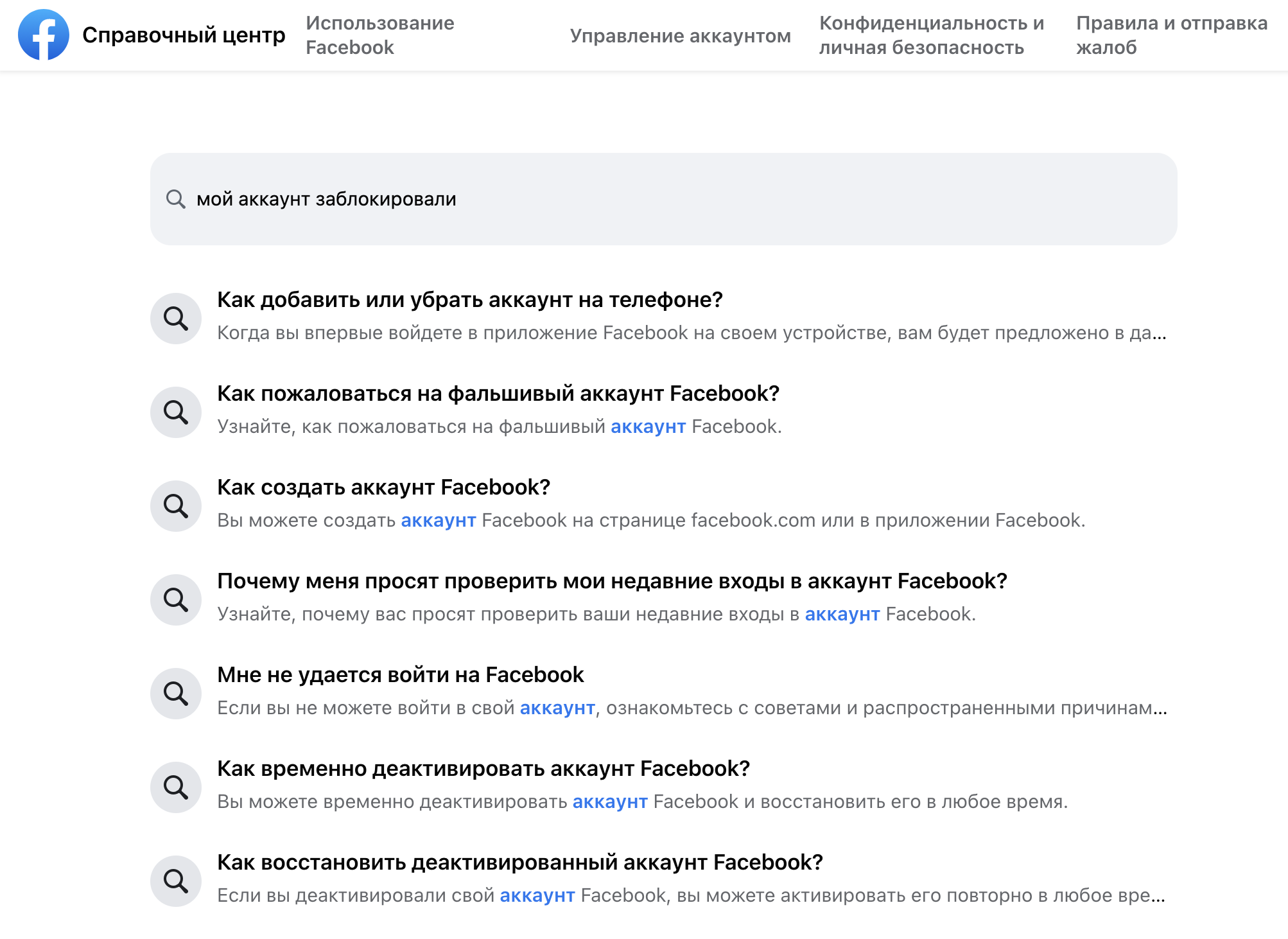The width and height of the screenshot is (1288, 939).
Task: Click description 'Узнайте, почему вас просят проверить'
Action: coord(596,614)
